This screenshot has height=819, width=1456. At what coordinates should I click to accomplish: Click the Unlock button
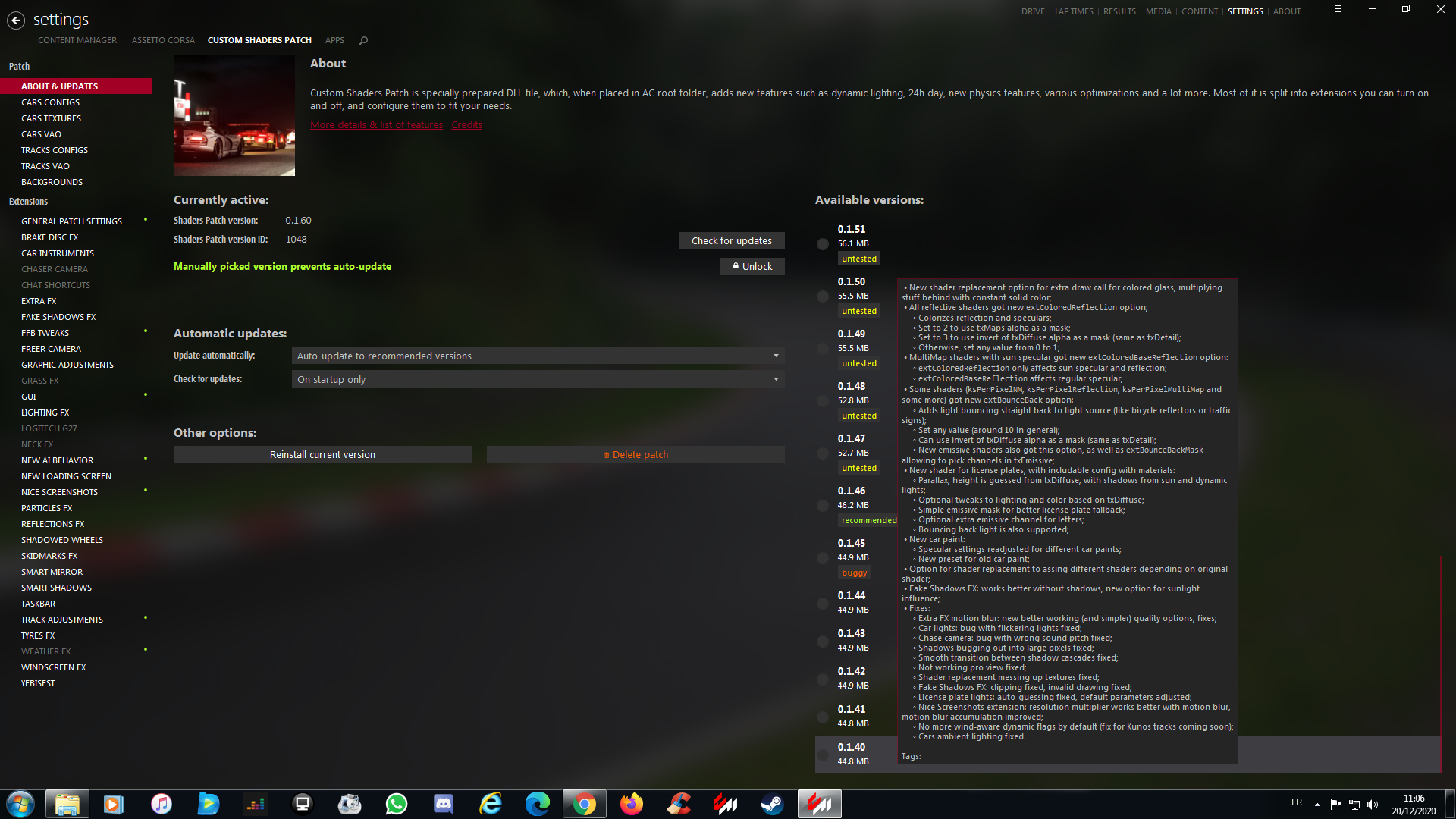(x=752, y=266)
